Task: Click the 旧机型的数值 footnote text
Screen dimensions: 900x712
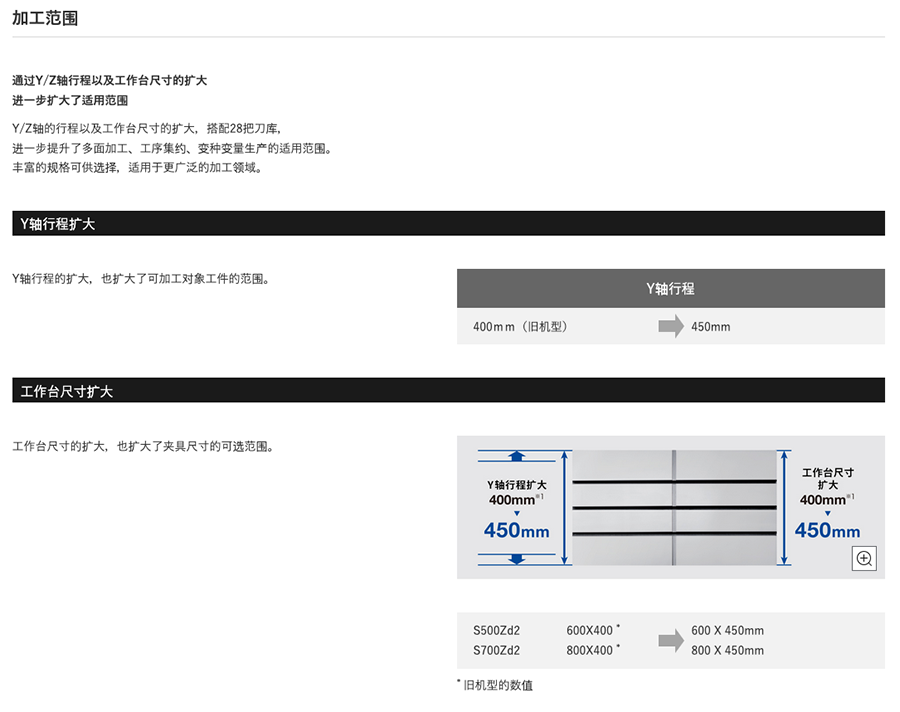Action: pos(497,686)
